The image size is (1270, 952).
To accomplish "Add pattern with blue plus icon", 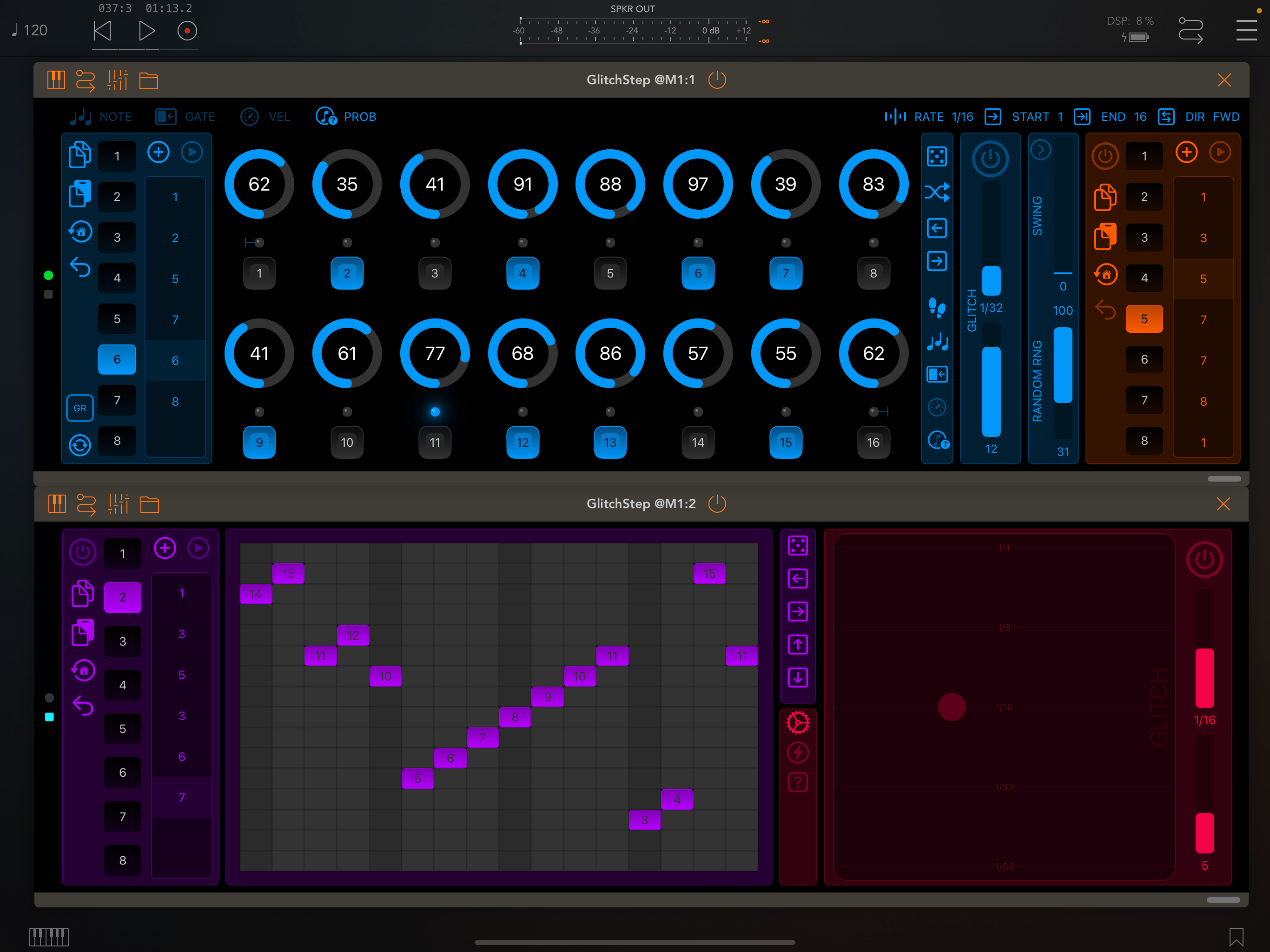I will click(x=159, y=152).
